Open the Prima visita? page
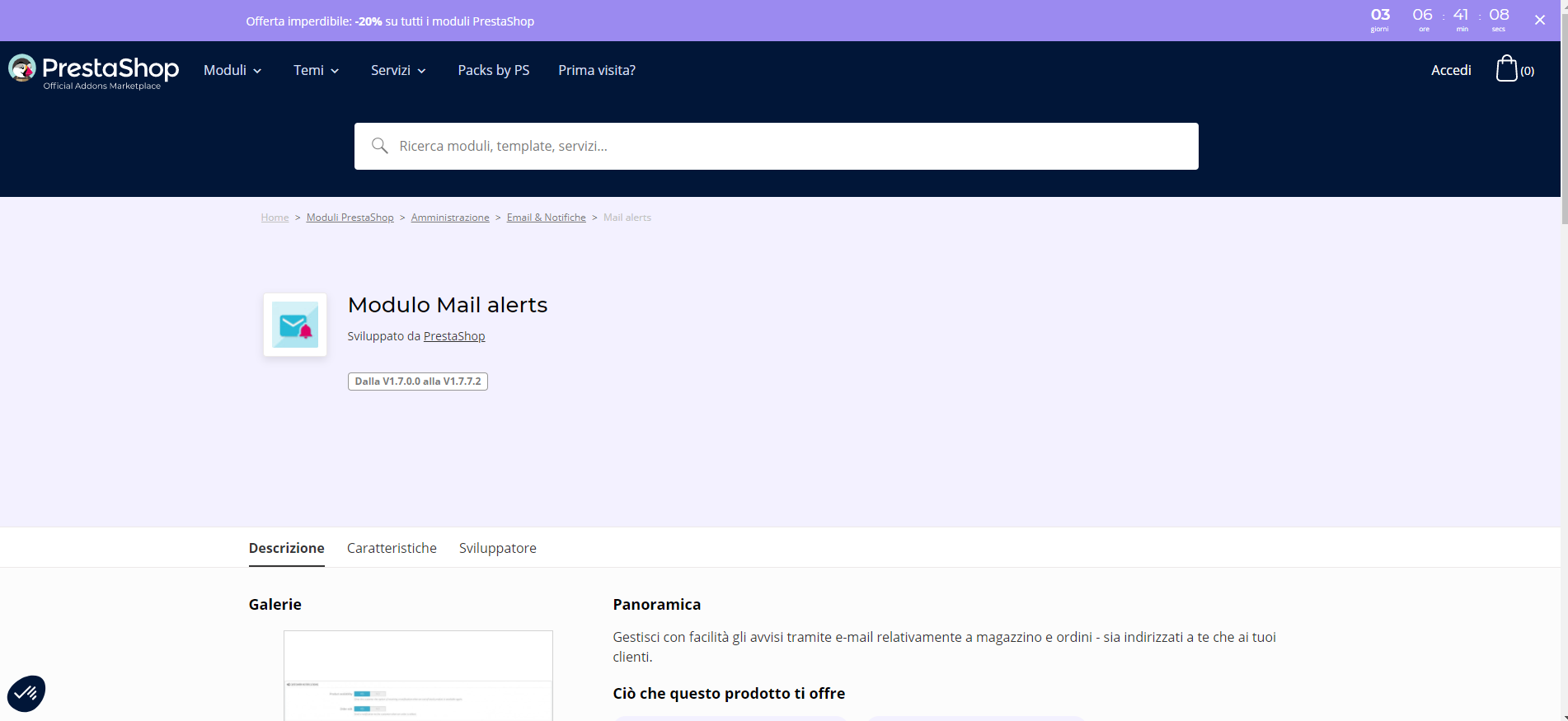The image size is (1568, 721). (597, 70)
